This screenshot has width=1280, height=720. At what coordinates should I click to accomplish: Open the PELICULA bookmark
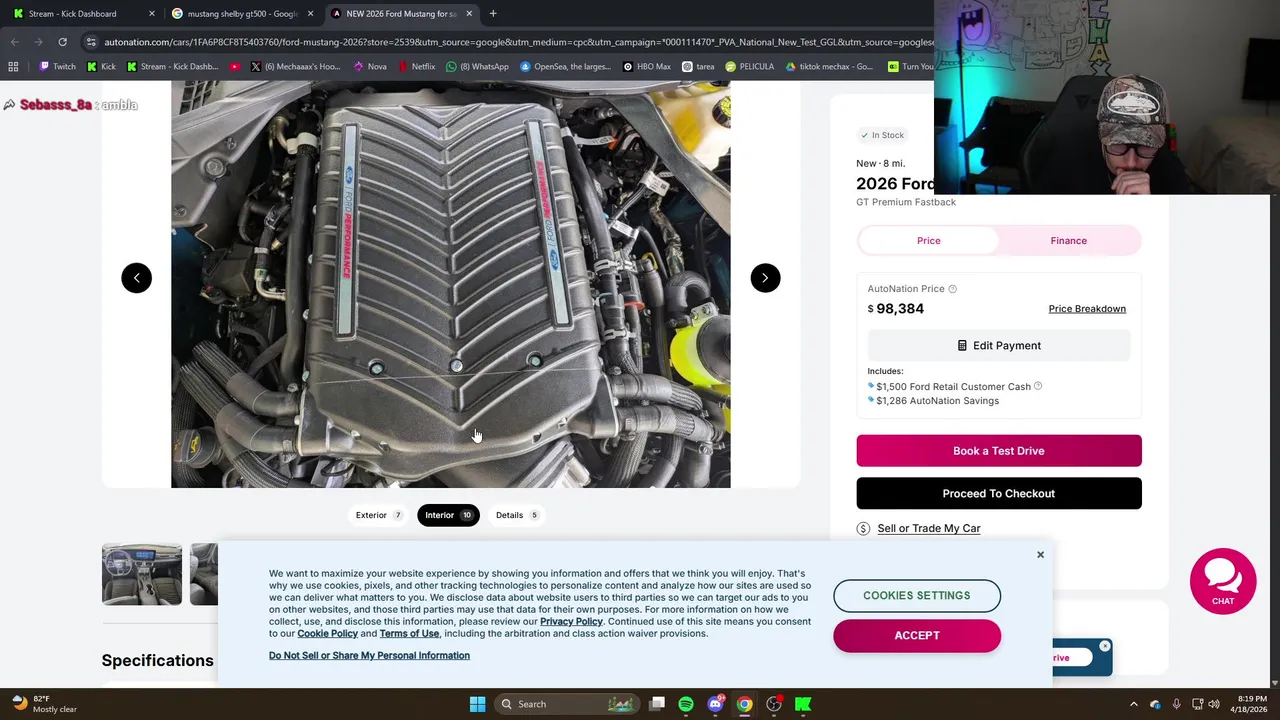[x=749, y=67]
